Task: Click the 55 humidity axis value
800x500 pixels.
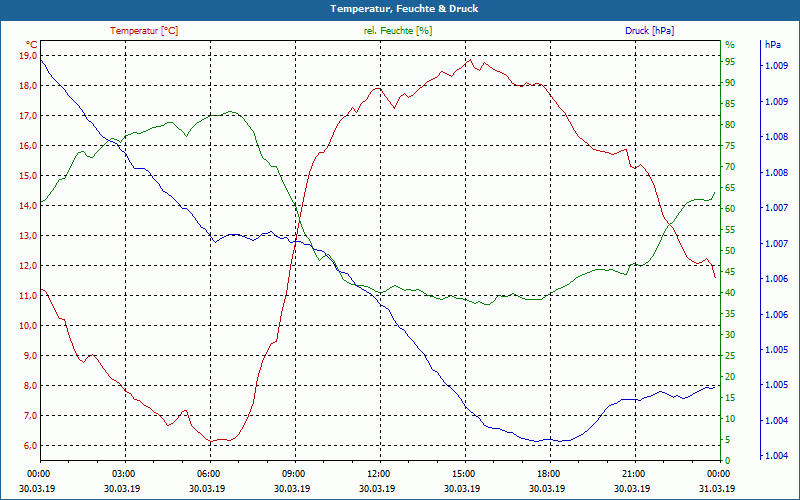Action: 730,230
